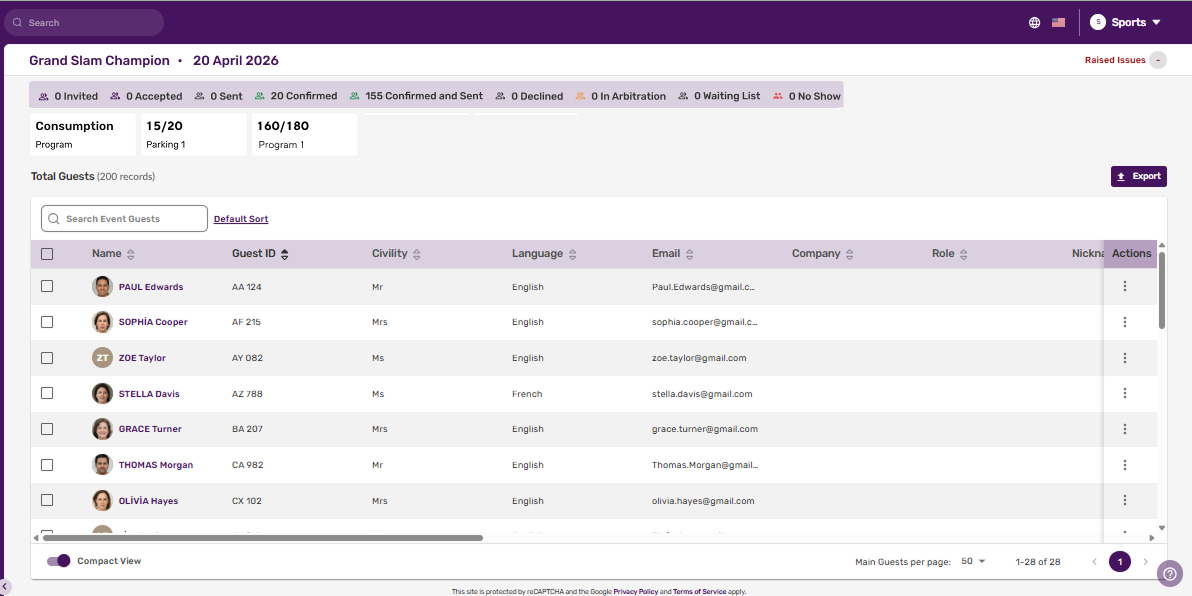Sort by Guest ID column icon
This screenshot has width=1192, height=596.
coord(285,254)
